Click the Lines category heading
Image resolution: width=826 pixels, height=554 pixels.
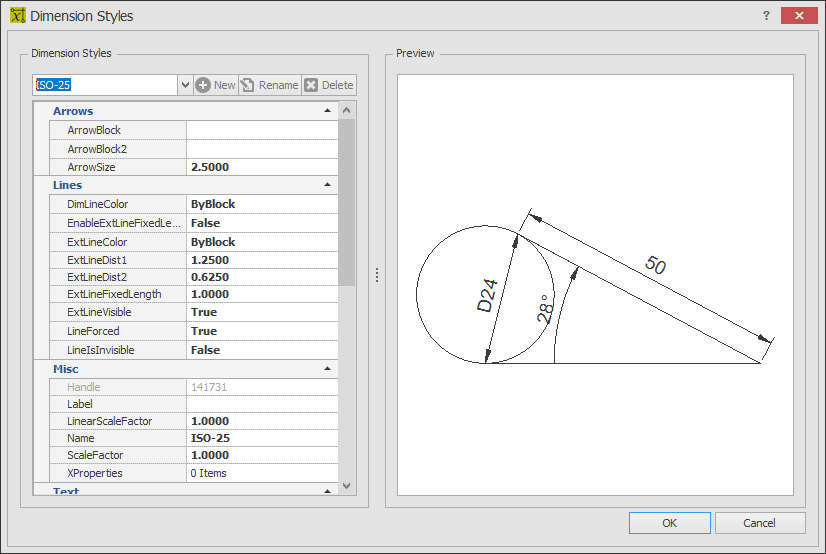[x=67, y=185]
